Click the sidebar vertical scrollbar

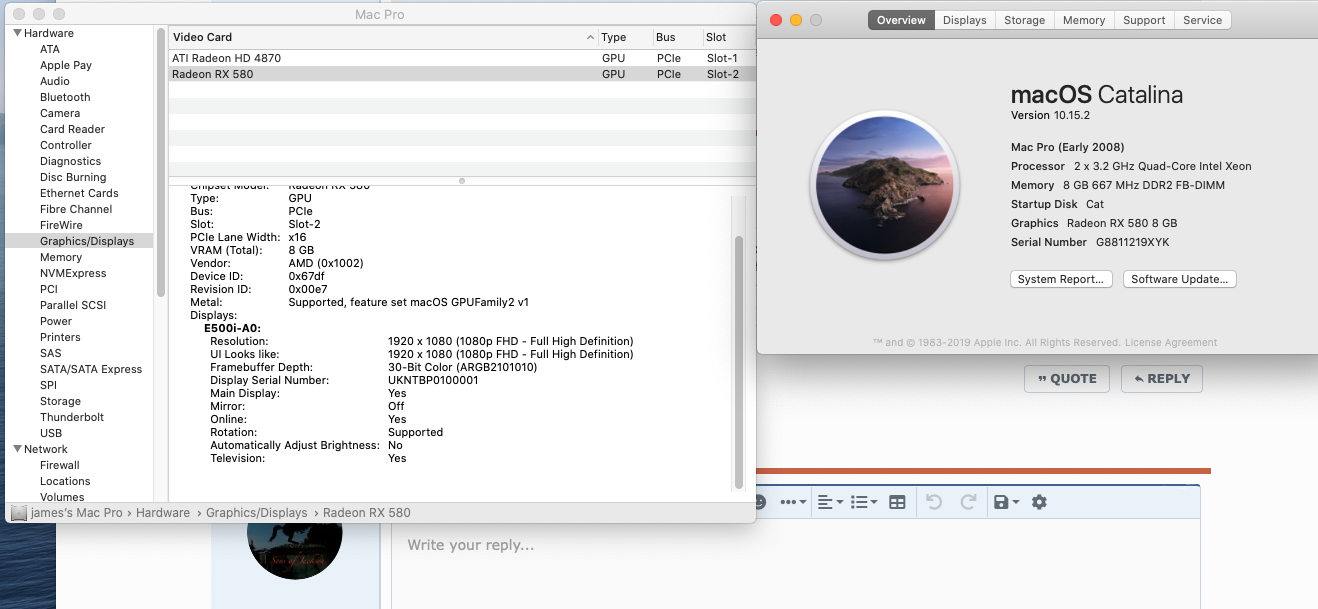160,160
